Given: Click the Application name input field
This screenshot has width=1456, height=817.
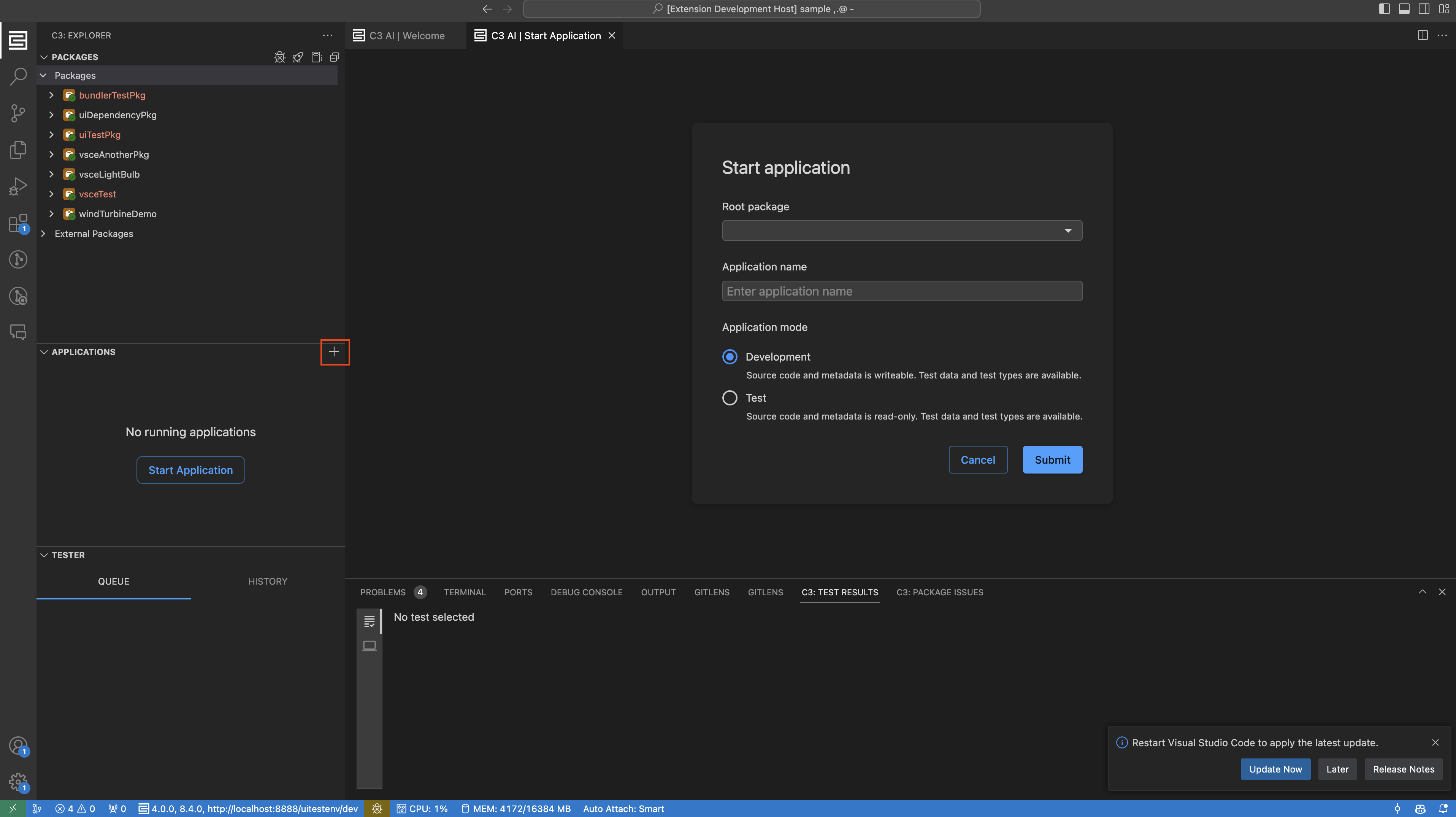Looking at the screenshot, I should click(901, 291).
